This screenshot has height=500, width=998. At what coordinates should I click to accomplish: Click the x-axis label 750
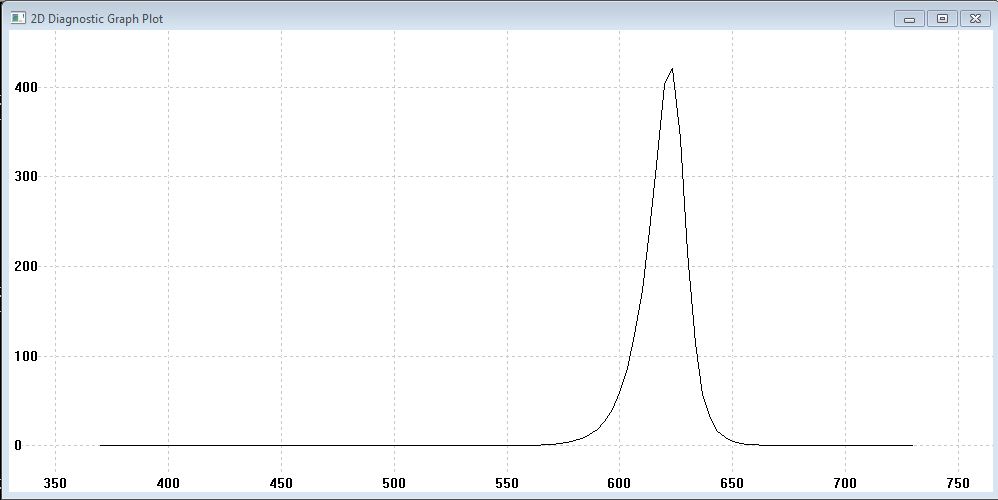pyautogui.click(x=958, y=483)
